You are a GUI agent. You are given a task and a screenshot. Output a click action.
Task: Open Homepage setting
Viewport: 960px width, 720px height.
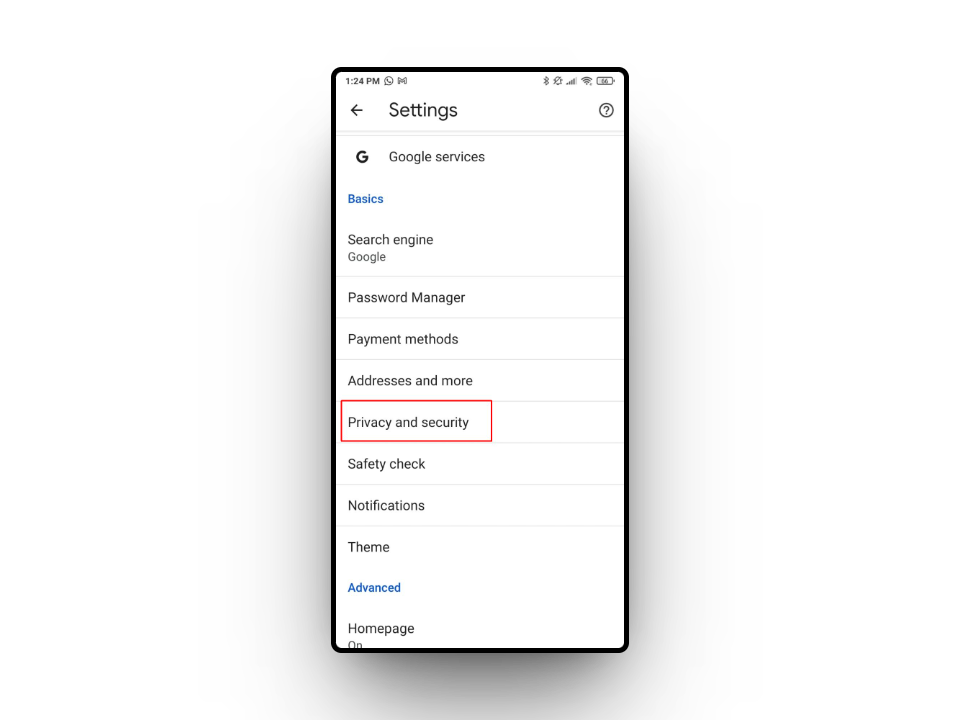pyautogui.click(x=480, y=631)
